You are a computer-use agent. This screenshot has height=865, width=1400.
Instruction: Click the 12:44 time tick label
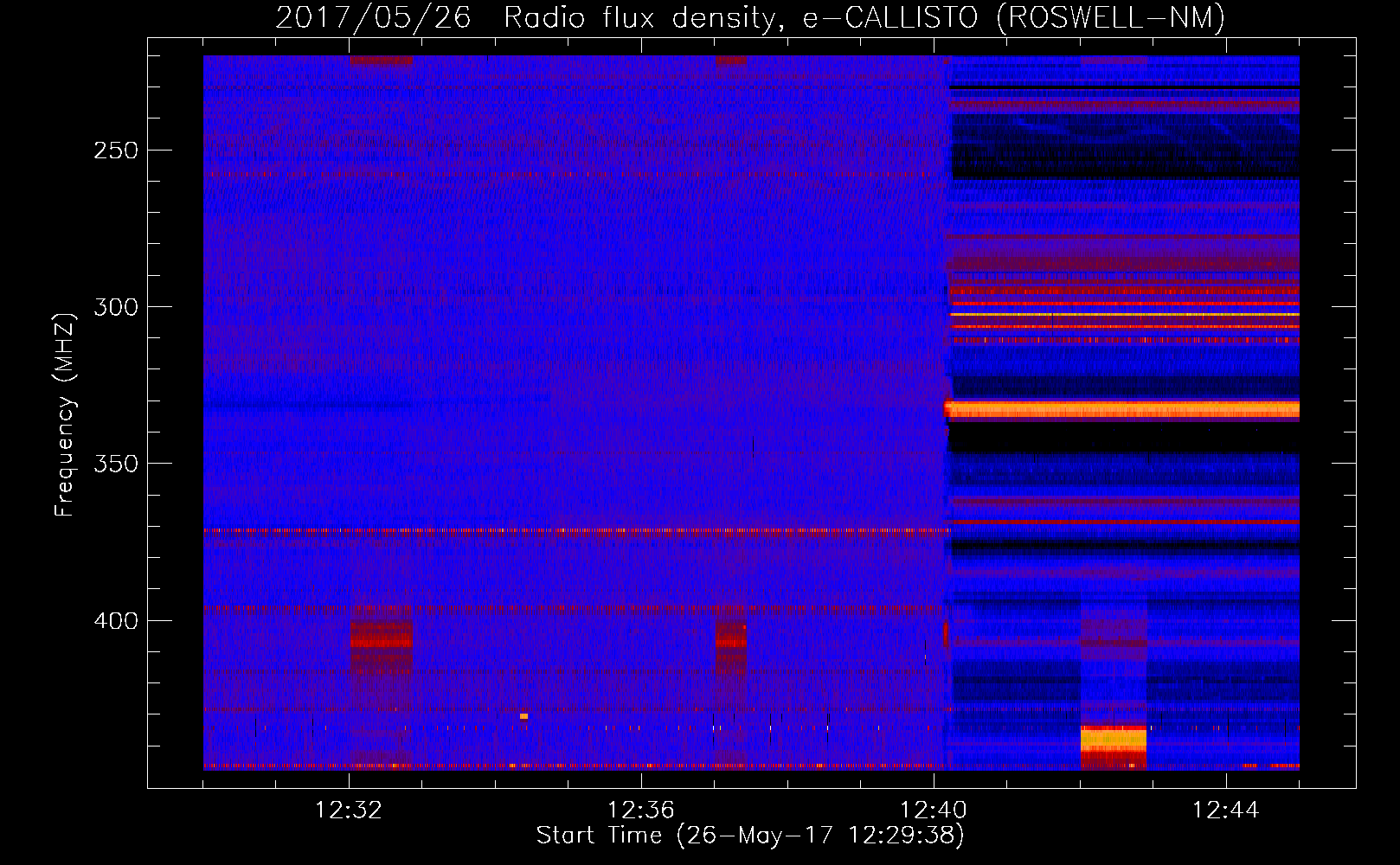[1226, 811]
